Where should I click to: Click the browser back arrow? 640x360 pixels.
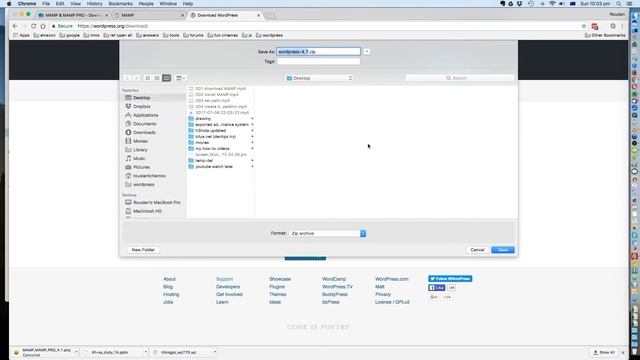[x=15, y=26]
